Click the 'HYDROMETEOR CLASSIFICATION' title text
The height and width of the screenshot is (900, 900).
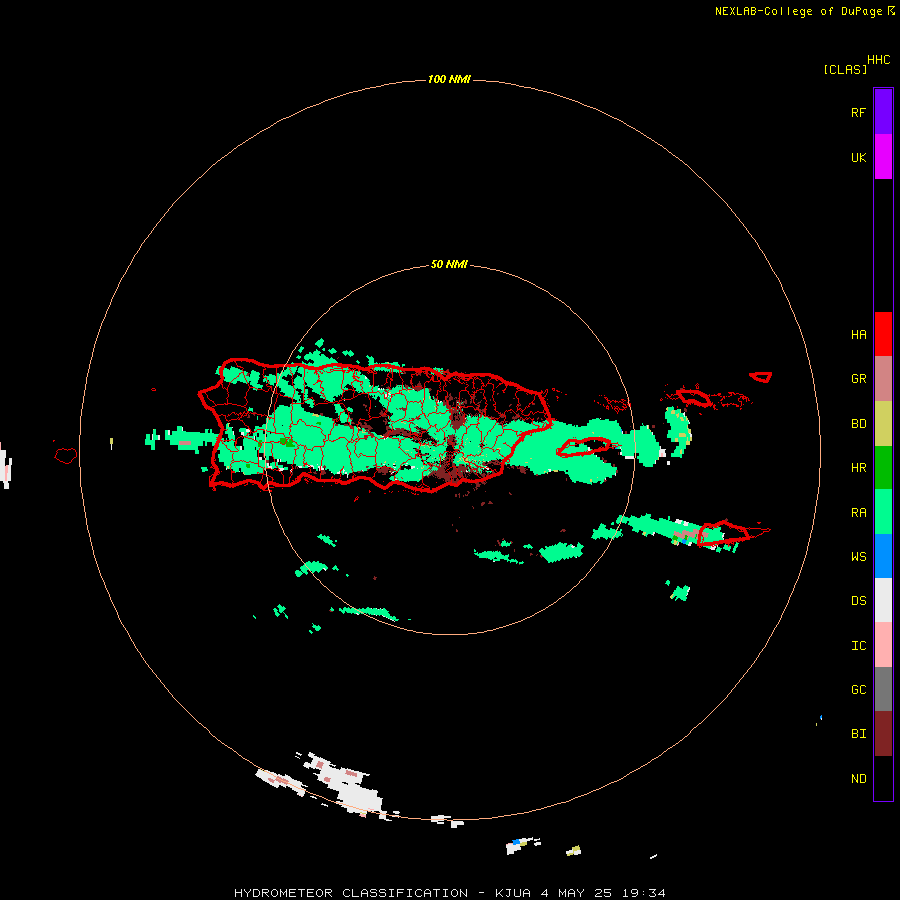351,893
